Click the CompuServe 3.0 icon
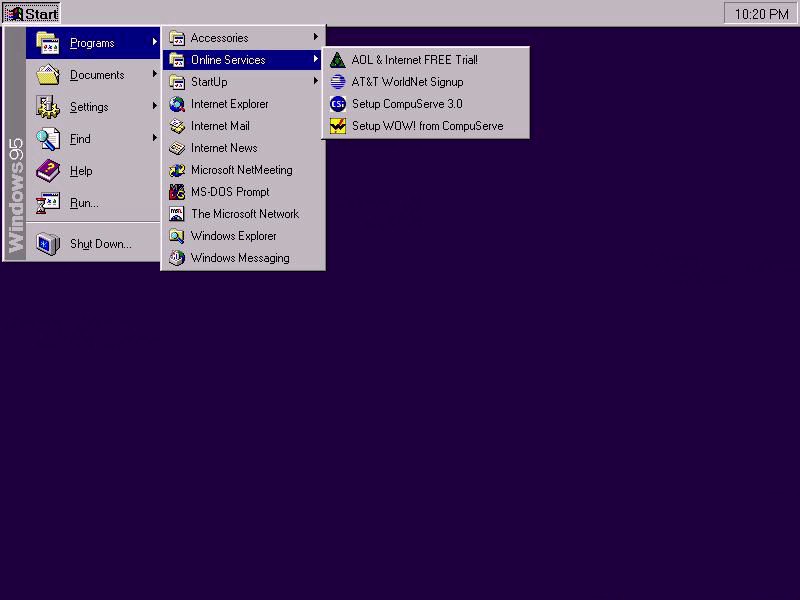Image resolution: width=800 pixels, height=600 pixels. click(338, 104)
